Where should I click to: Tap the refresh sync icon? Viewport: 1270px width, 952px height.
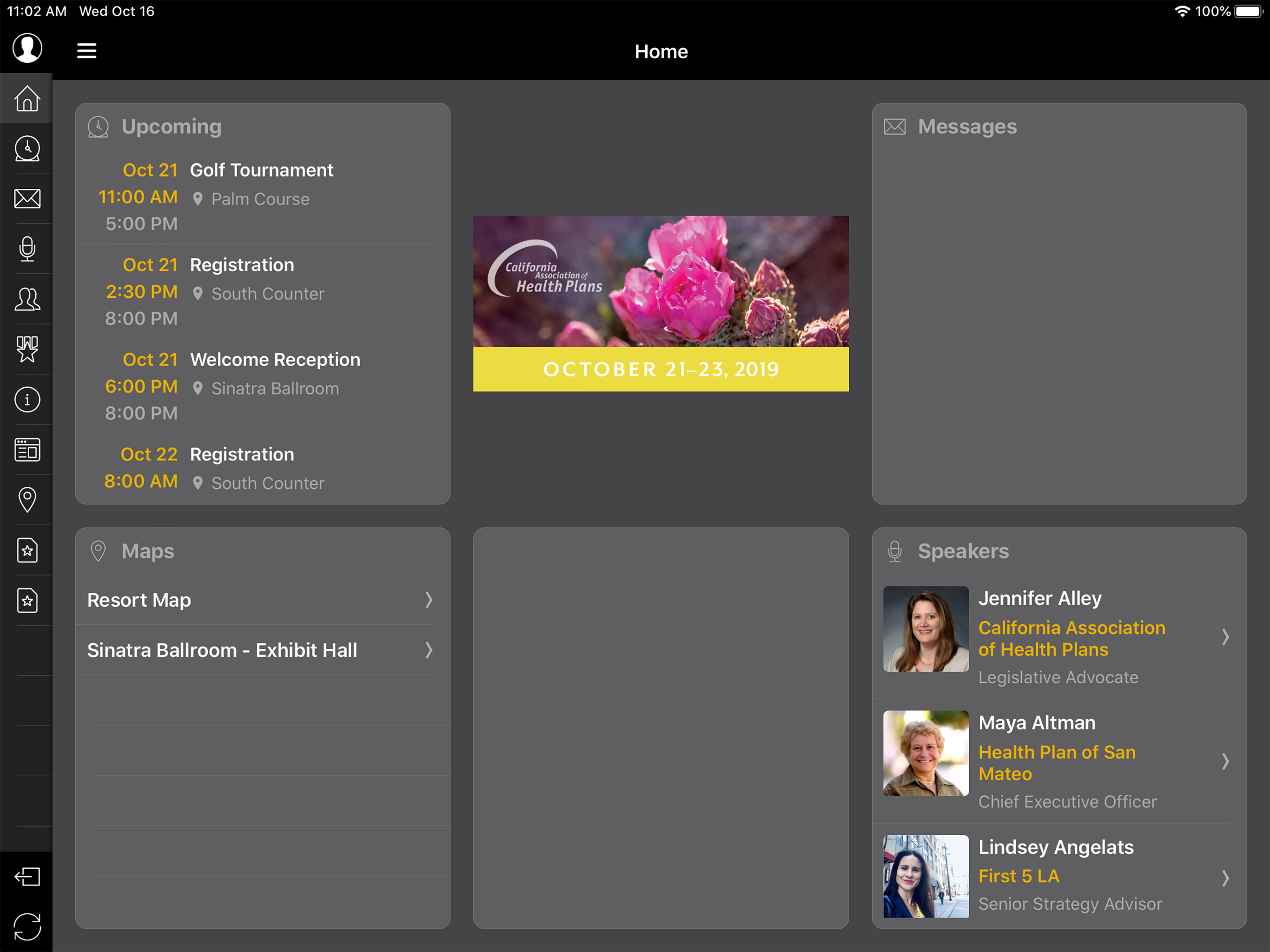point(27,927)
